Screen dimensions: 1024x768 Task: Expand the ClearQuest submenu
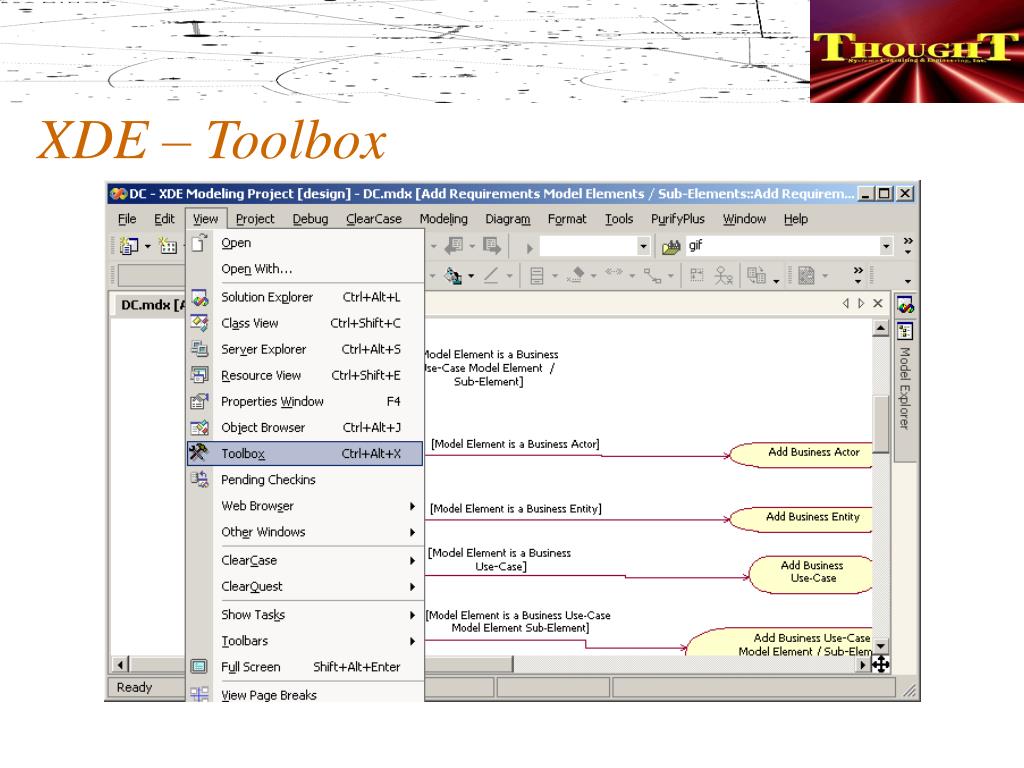[x=305, y=586]
